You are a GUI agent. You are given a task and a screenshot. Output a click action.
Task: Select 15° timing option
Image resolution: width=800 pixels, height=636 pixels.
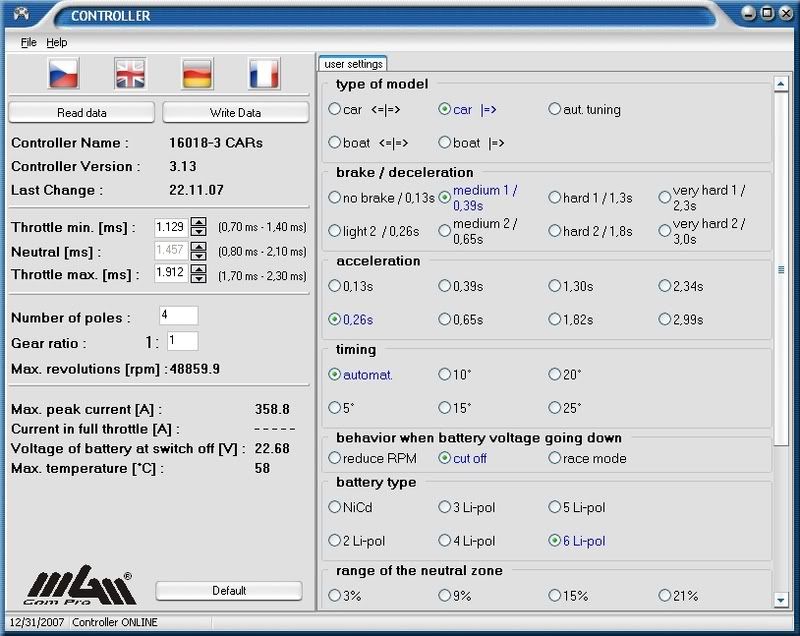[445, 407]
